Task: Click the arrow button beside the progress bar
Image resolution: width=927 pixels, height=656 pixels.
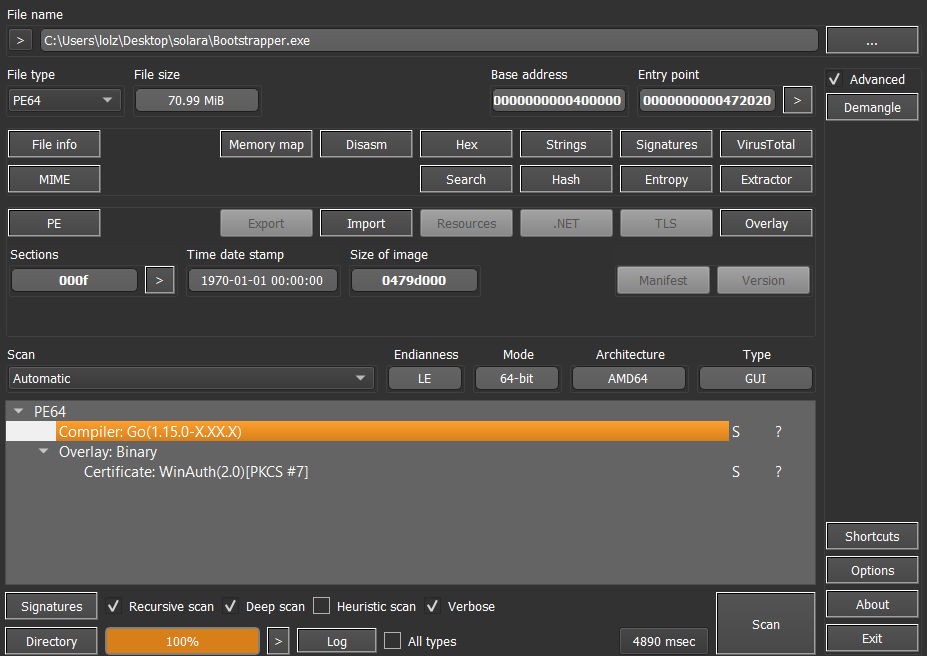Action: click(280, 641)
